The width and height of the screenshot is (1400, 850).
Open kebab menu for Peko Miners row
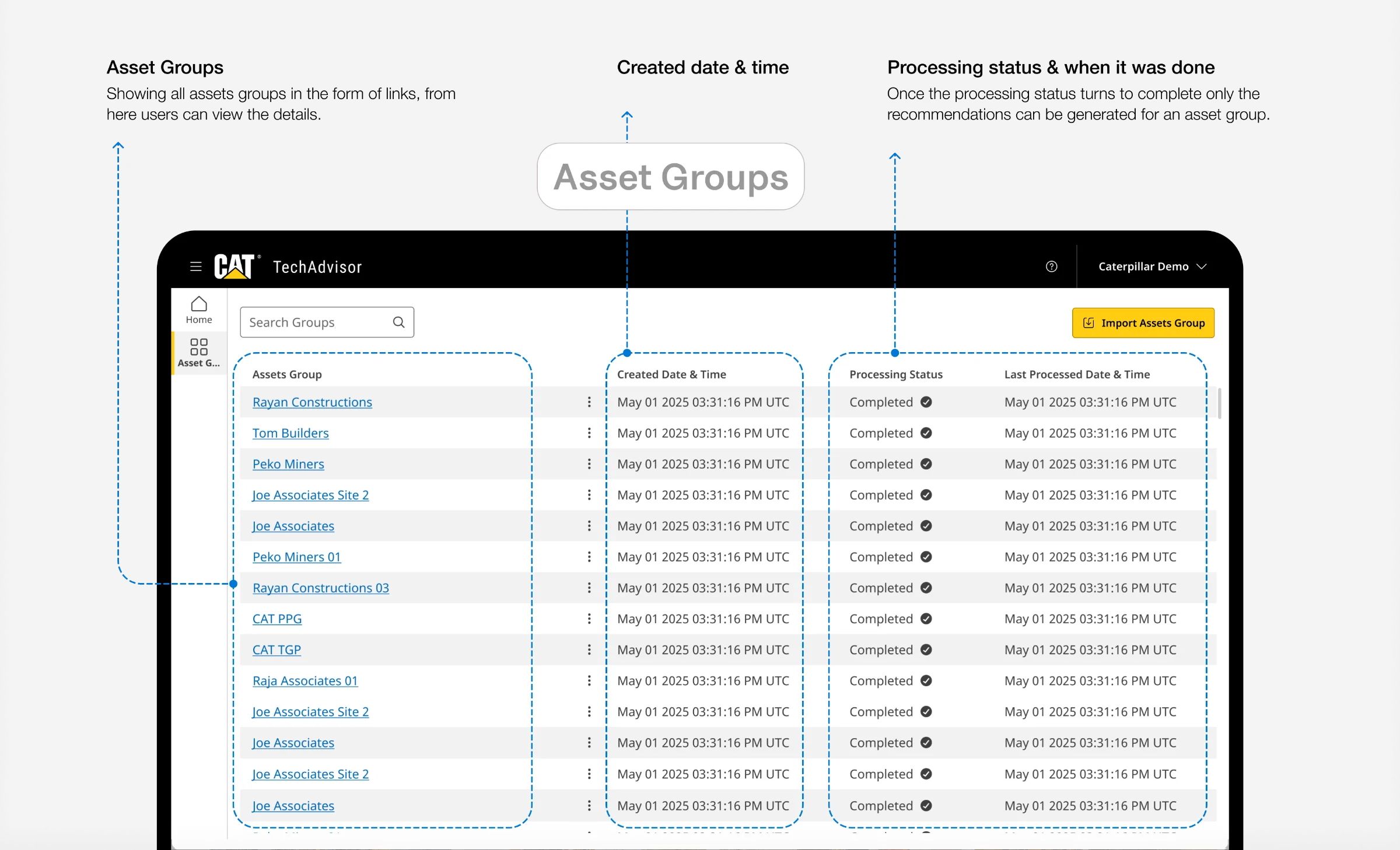(x=589, y=464)
